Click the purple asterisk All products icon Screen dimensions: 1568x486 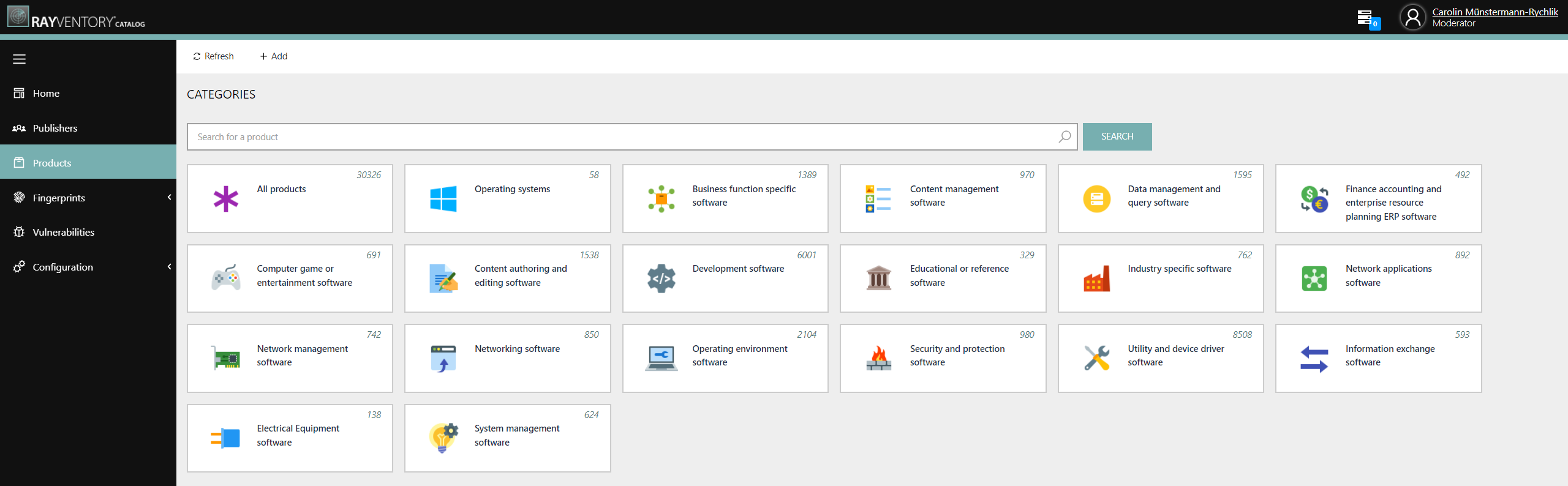coord(225,199)
